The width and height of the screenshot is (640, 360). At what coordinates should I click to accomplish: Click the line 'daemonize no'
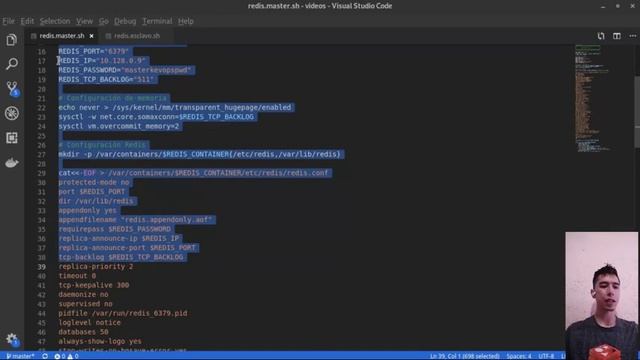(x=83, y=295)
